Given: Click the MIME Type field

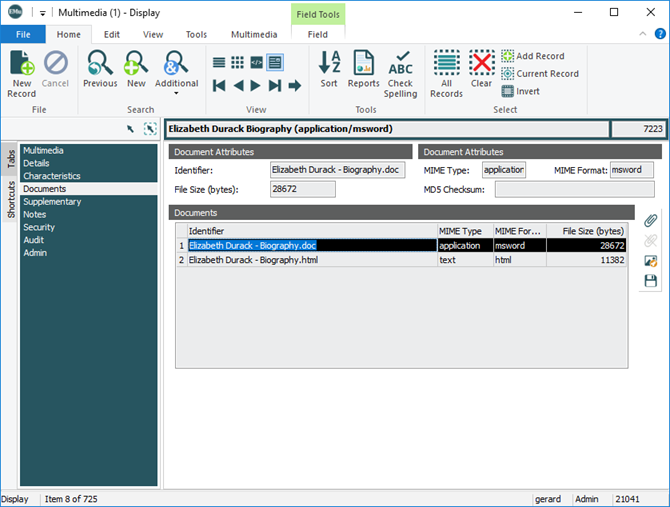Looking at the screenshot, I should click(x=504, y=170).
